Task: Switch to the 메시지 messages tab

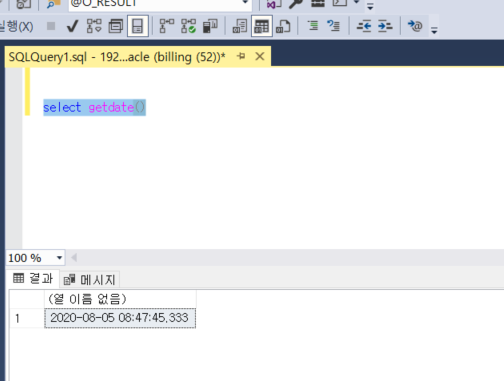Action: [x=89, y=279]
